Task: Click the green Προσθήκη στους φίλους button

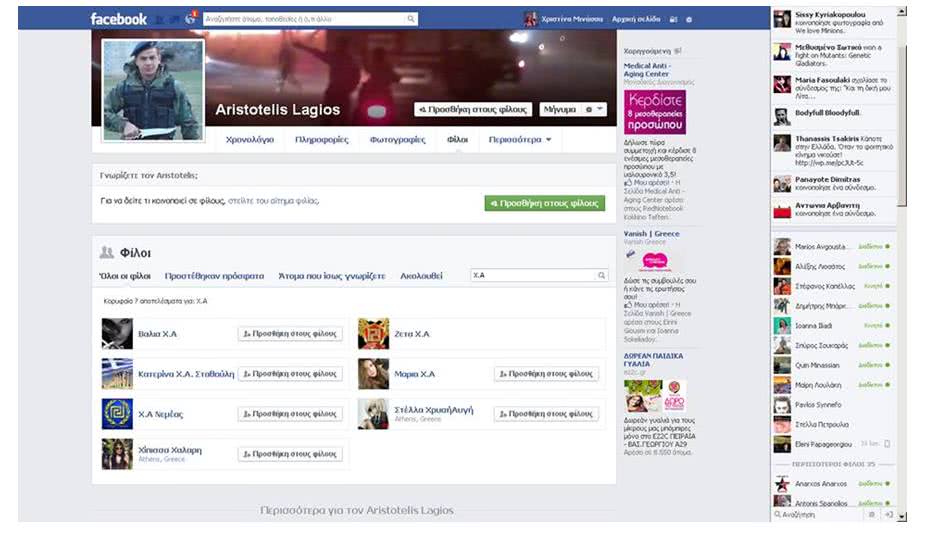Action: pos(544,203)
